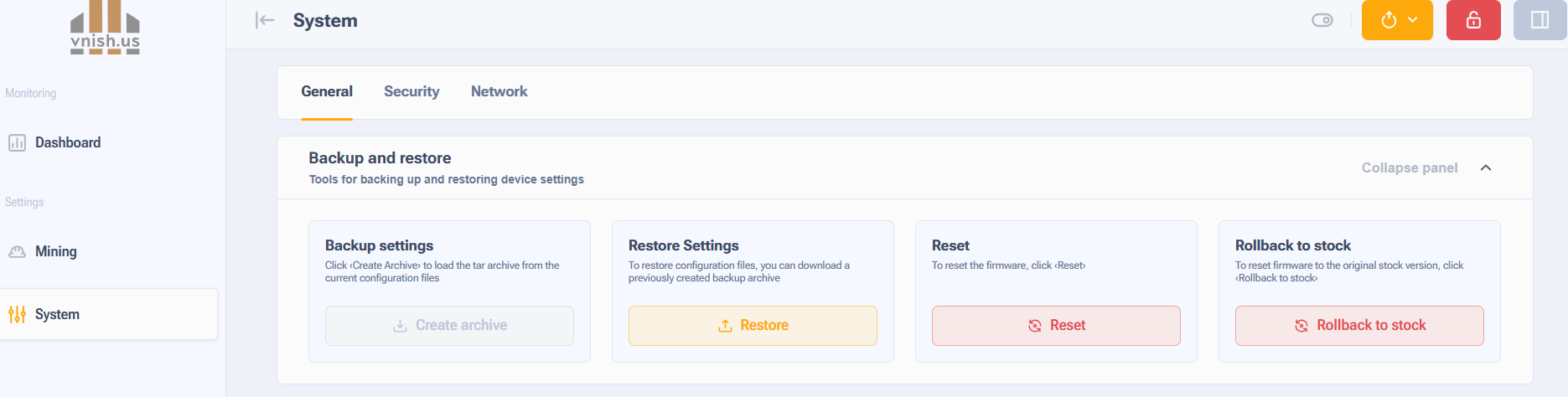Screen dimensions: 1568x397
Task: Switch to the General tab
Action: click(x=327, y=91)
